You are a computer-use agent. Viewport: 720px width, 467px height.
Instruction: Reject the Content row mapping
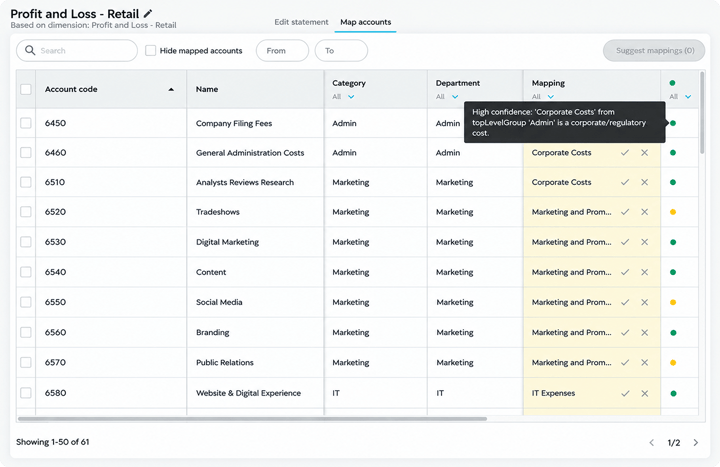[645, 272]
